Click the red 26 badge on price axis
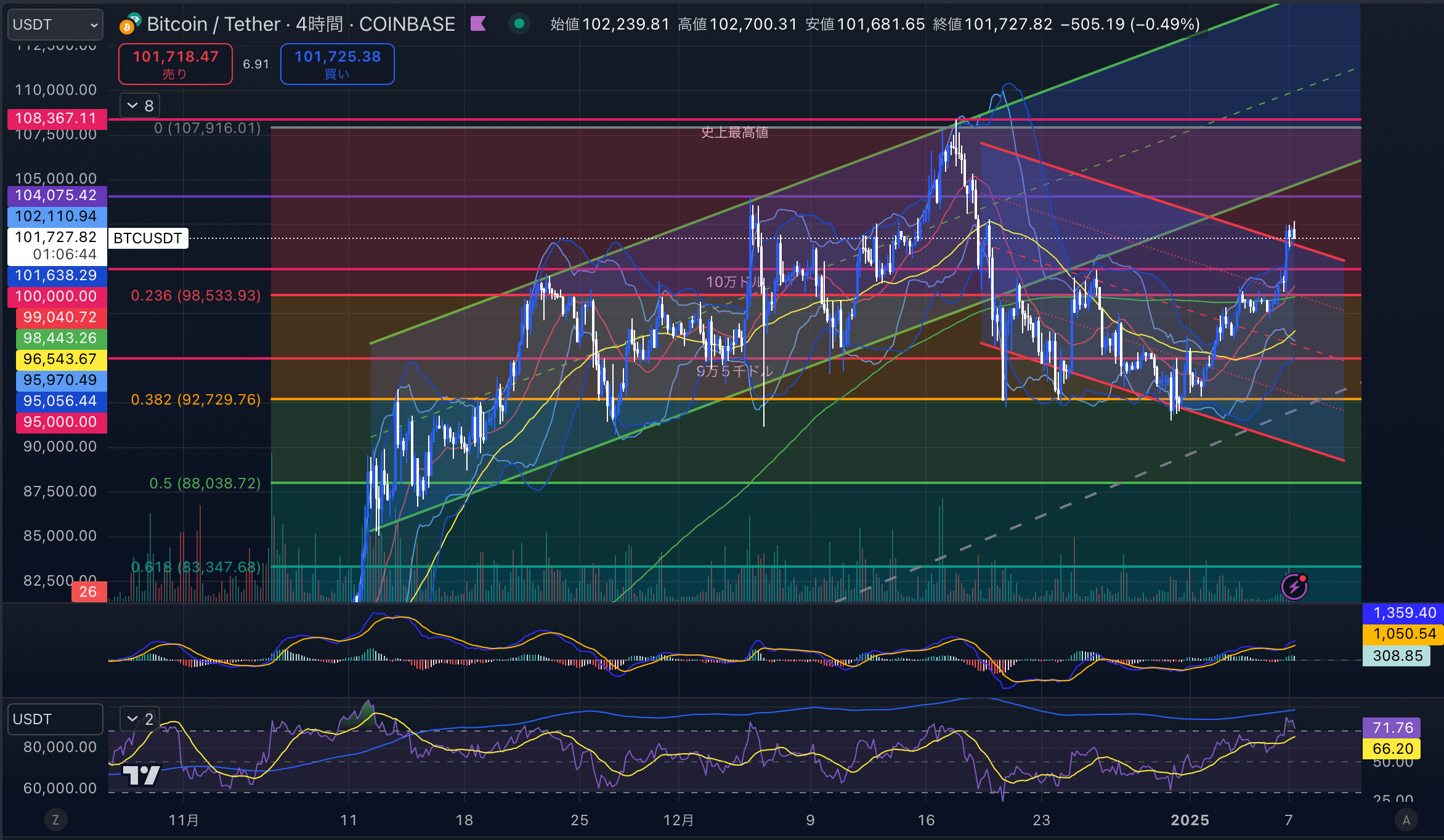This screenshot has width=1444, height=840. click(x=89, y=592)
